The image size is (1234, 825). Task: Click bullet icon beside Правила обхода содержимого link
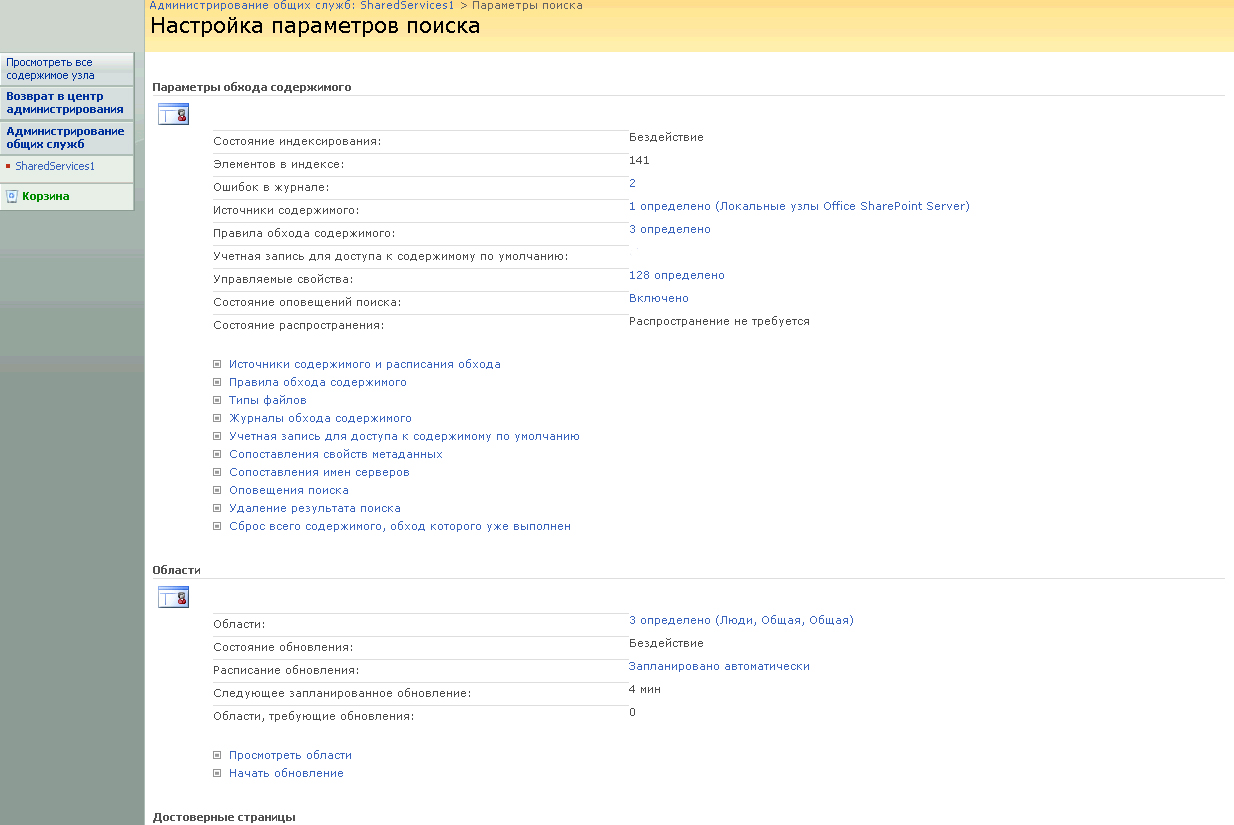pos(217,383)
